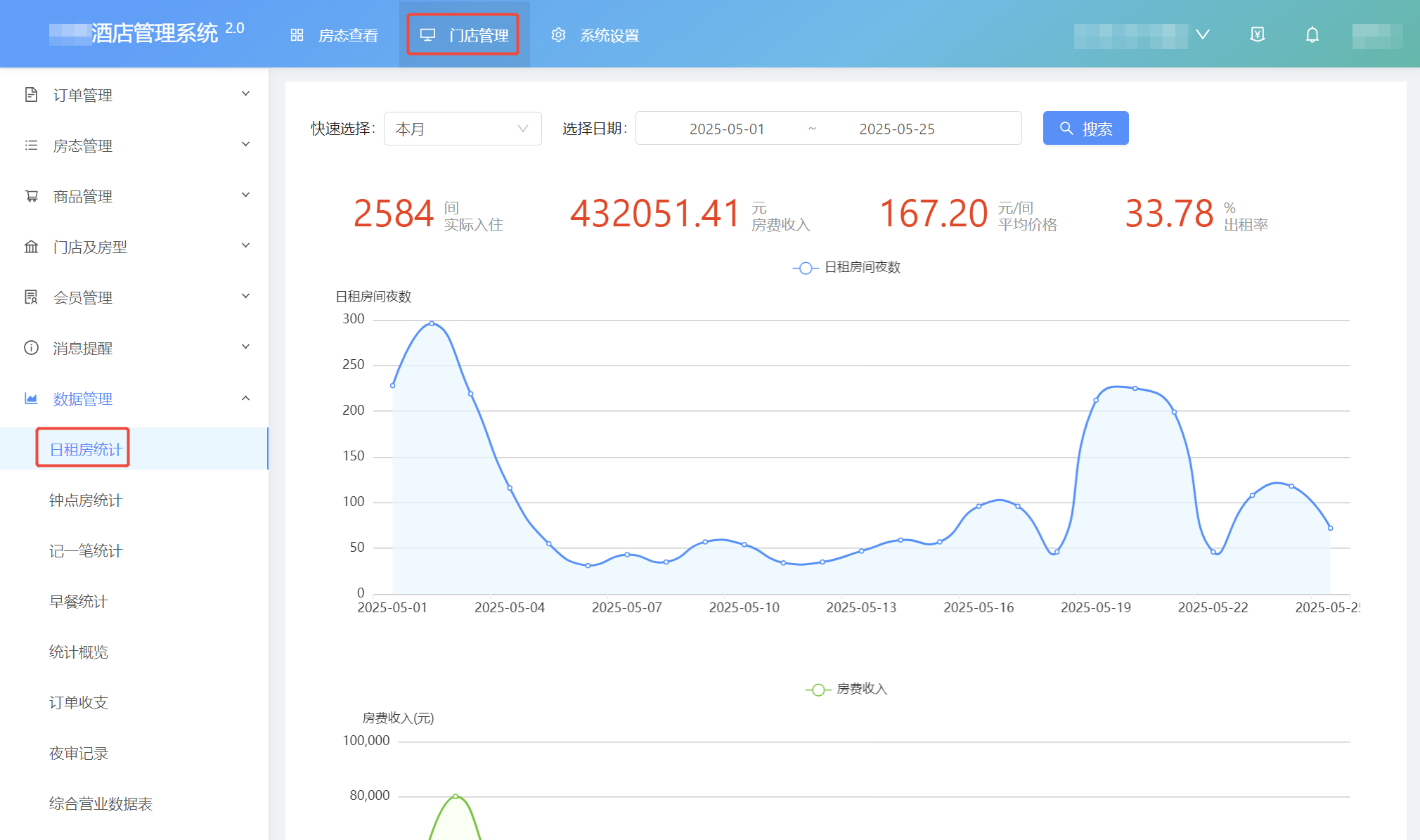The width and height of the screenshot is (1420, 840).
Task: Click the 门店管理 monitor icon
Action: pos(427,35)
